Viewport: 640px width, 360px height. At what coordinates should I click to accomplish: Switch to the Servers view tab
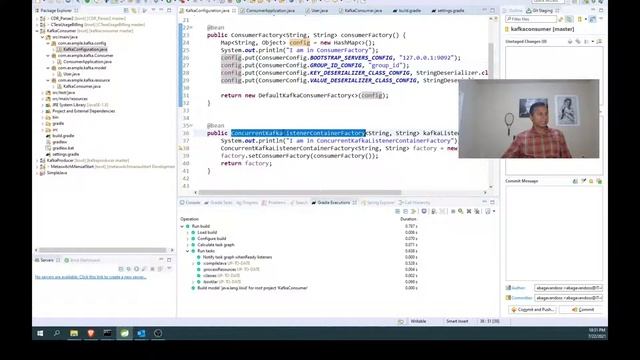(47, 260)
